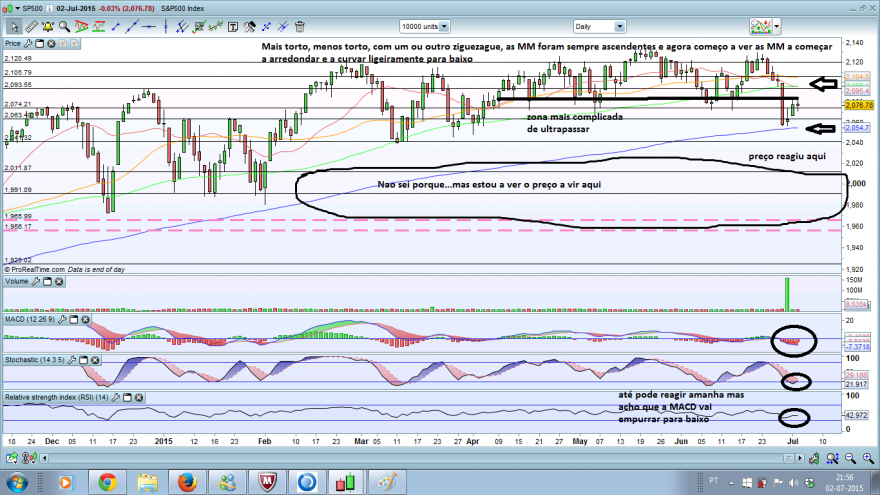Screen dimensions: 880x495
Task: Click the taskbar volume speaker icon
Action: pos(793,482)
